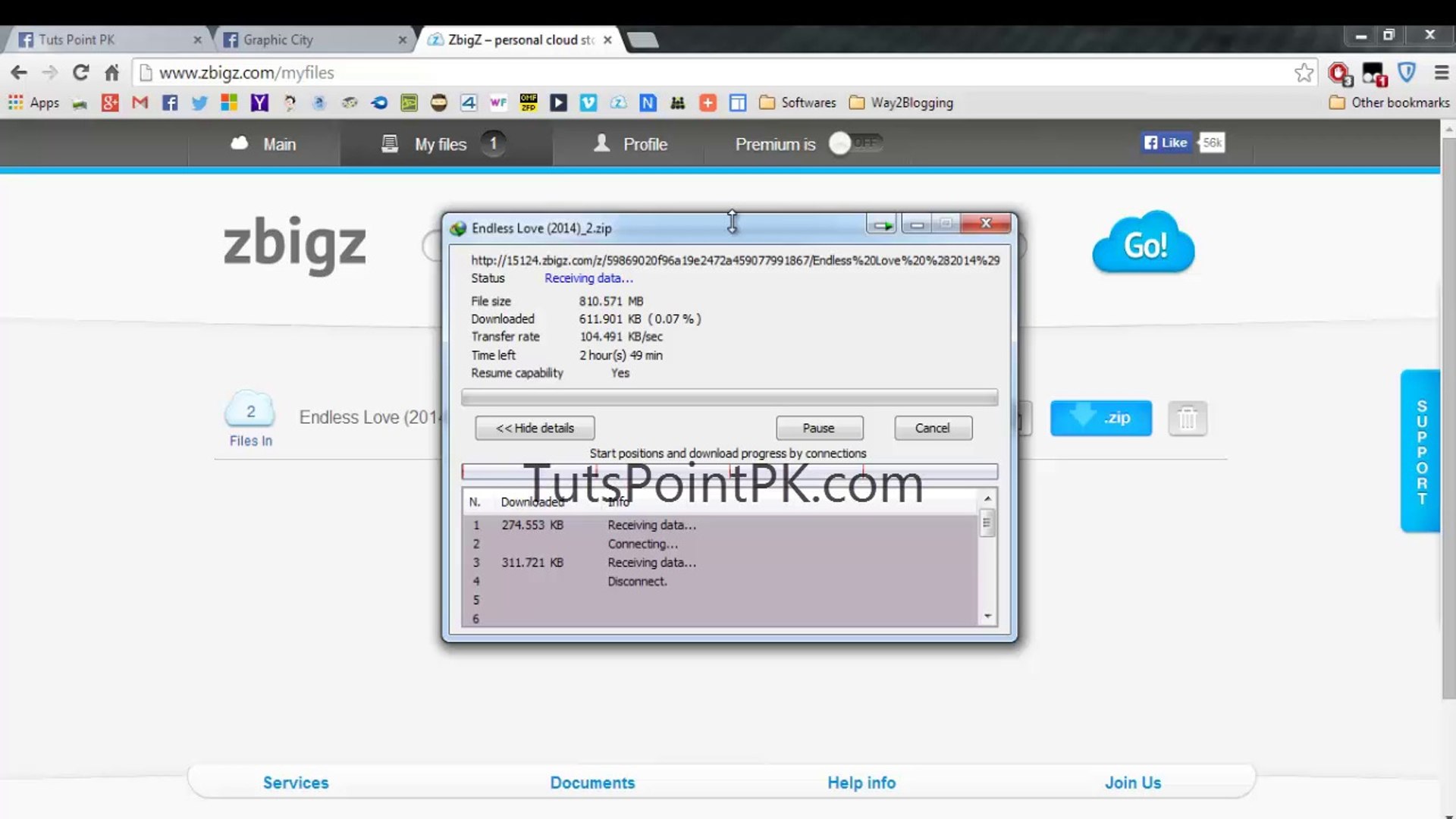Toggle the Premium OFF switch

pyautogui.click(x=856, y=143)
